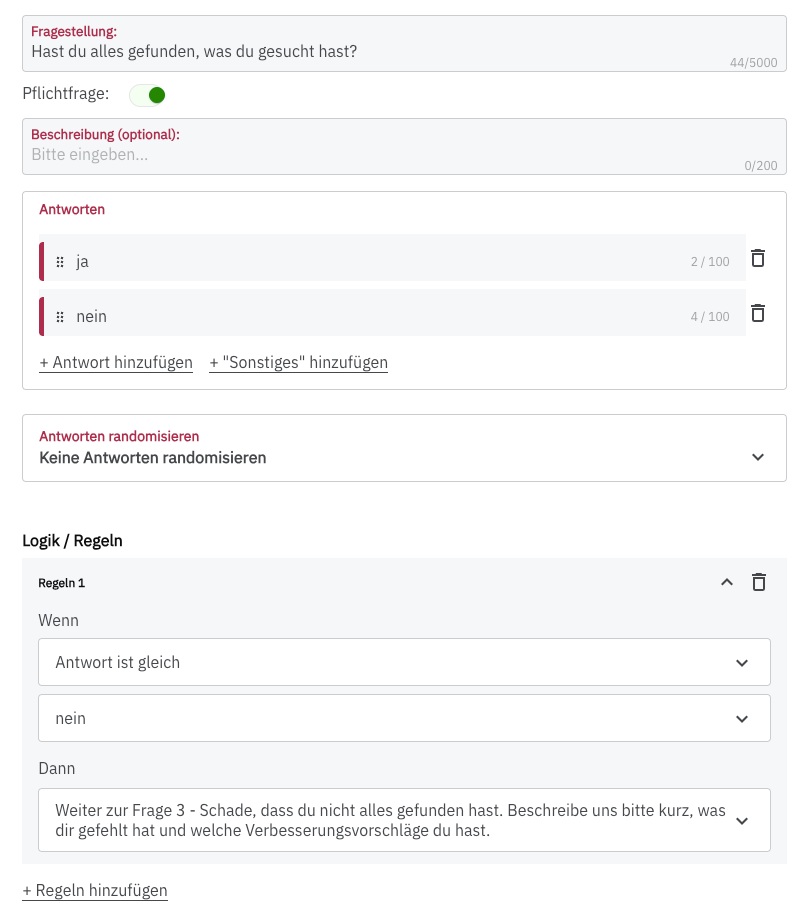This screenshot has height=903, width=804.
Task: Grab the drag handle of "ja" answer
Action: tap(60, 262)
